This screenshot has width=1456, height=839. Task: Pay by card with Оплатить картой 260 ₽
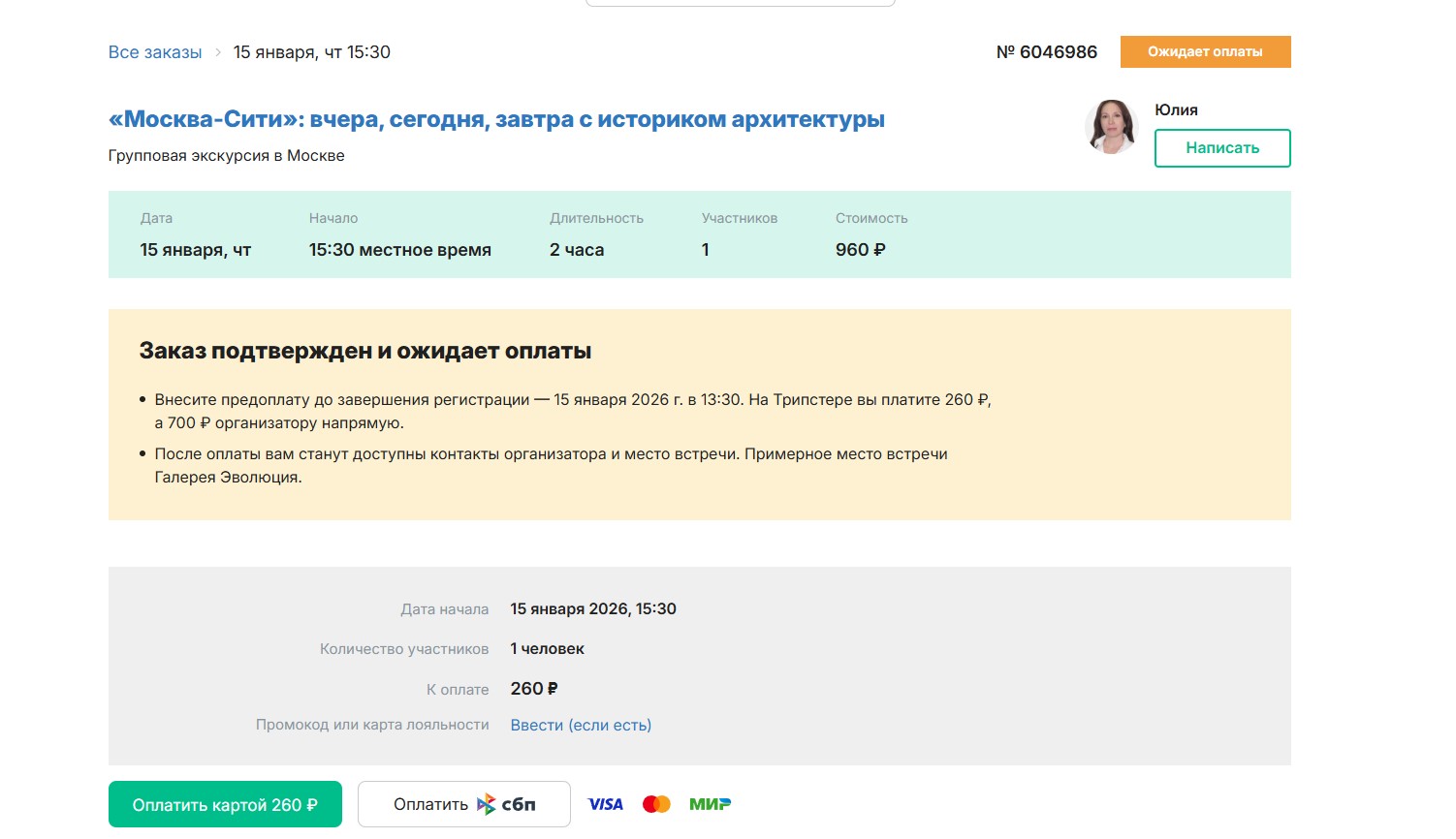click(225, 804)
